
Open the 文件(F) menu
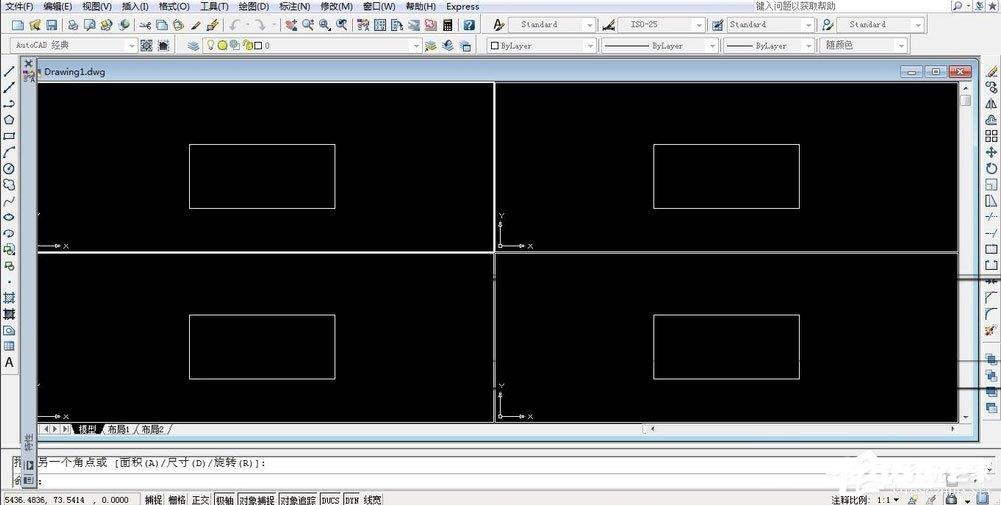19,6
